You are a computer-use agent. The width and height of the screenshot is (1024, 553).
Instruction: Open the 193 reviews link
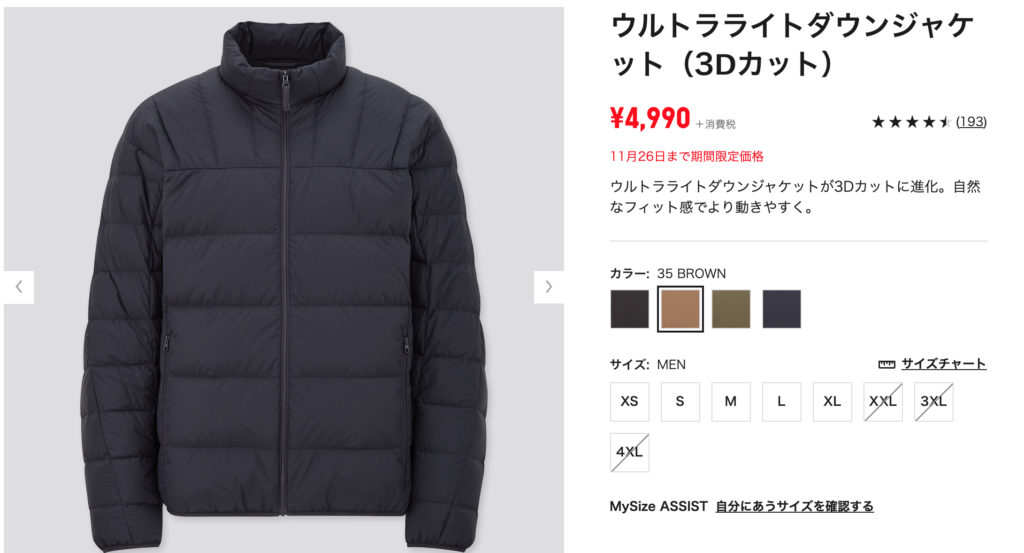pyautogui.click(x=971, y=121)
